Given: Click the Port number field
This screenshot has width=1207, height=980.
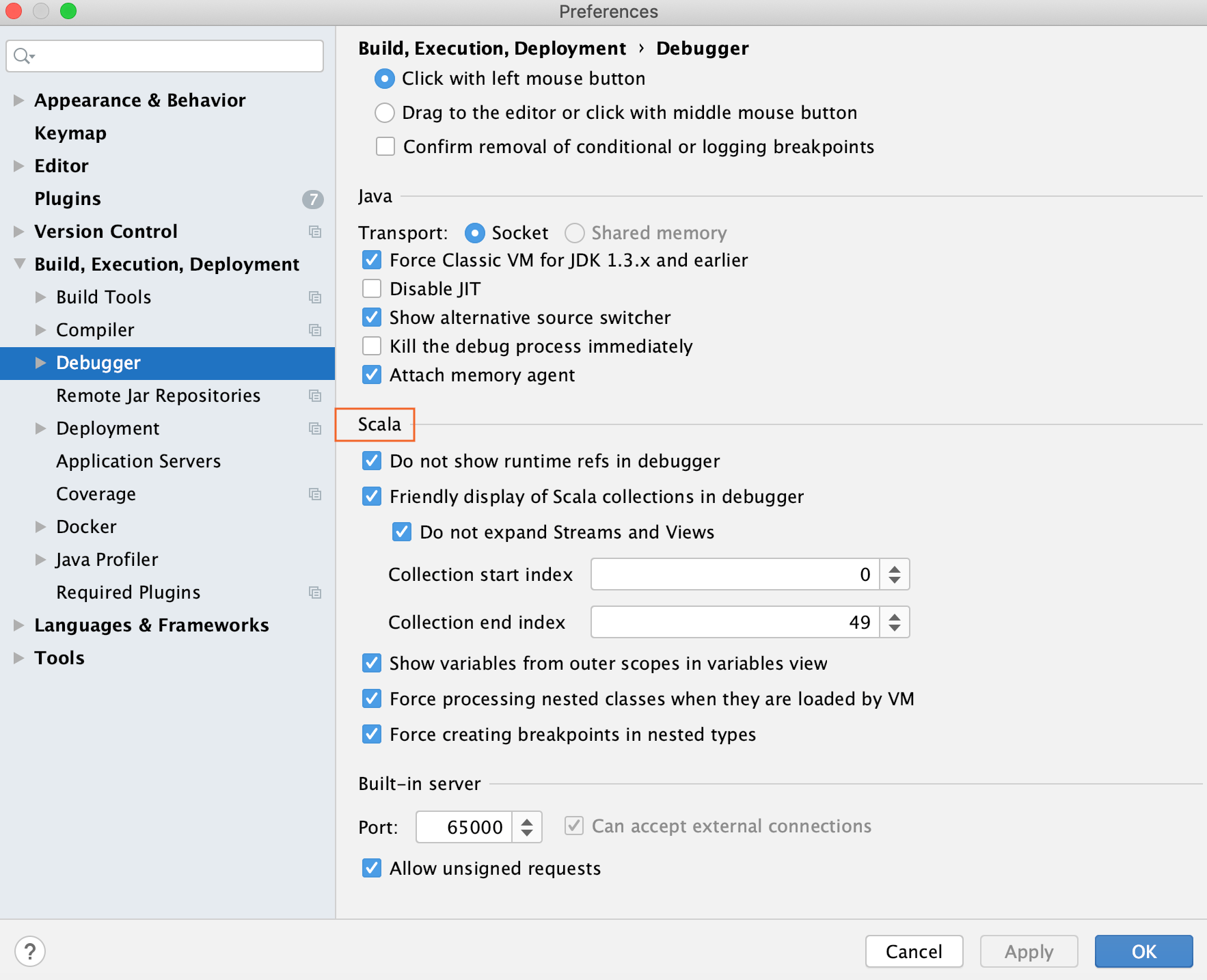Looking at the screenshot, I should coord(465,828).
